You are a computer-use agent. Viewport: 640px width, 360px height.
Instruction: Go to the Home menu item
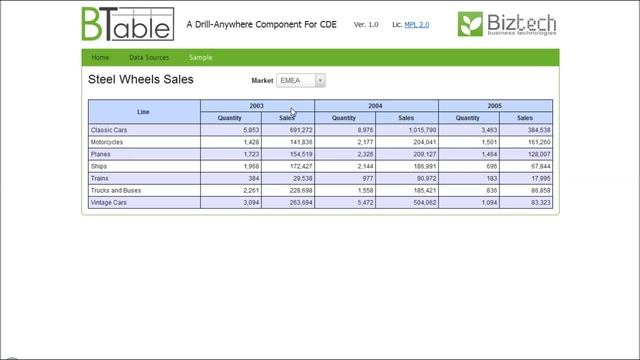click(100, 58)
